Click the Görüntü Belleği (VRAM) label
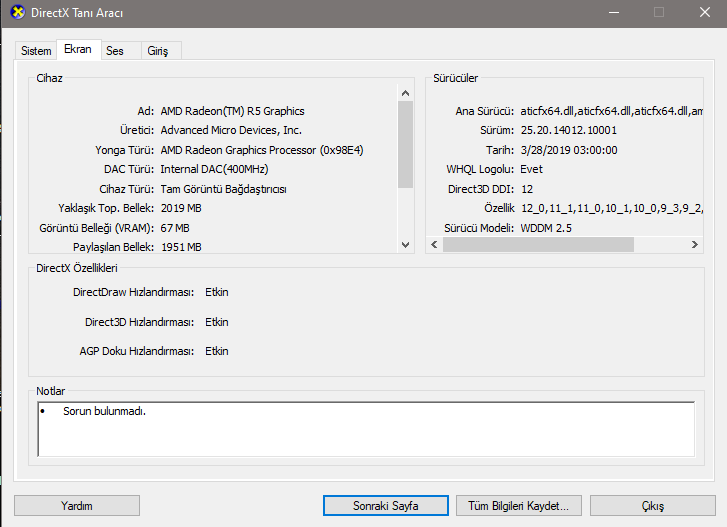Image resolution: width=727 pixels, height=527 pixels. pos(96,228)
